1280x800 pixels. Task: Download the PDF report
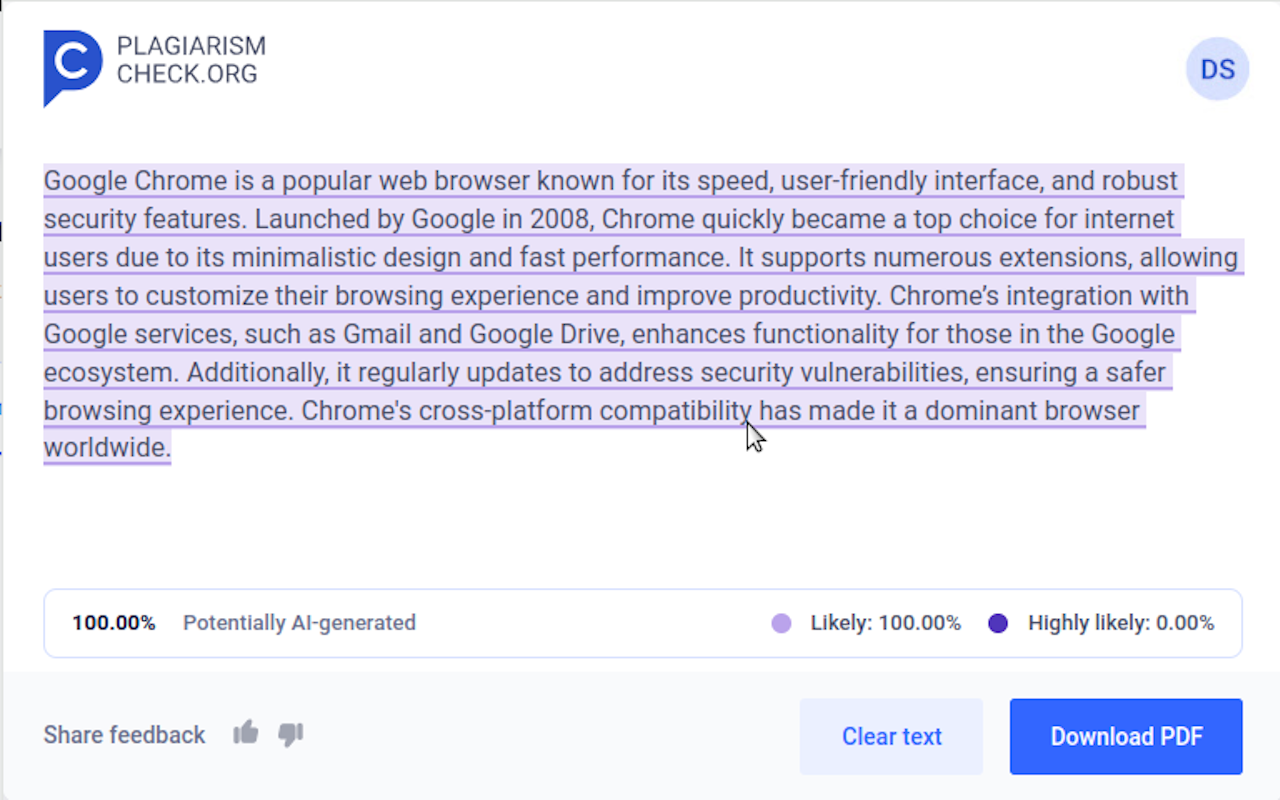tap(1126, 737)
